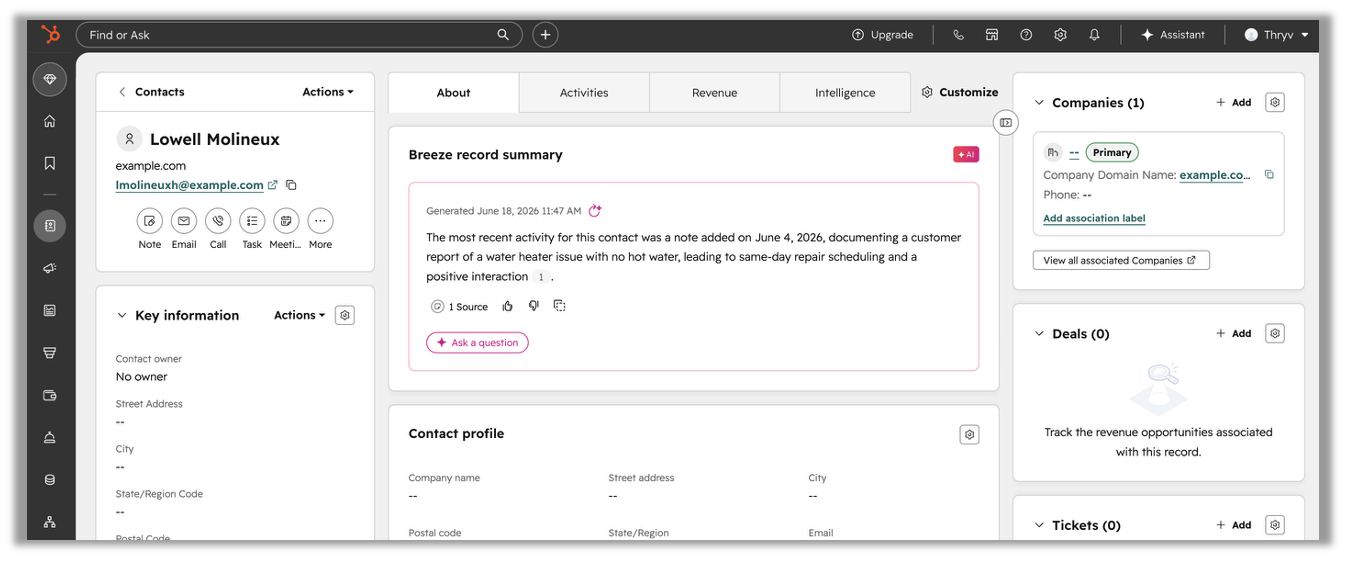Image resolution: width=1346 pixels, height=562 pixels.
Task: Open the Service bell sidebar icon
Action: point(50,437)
